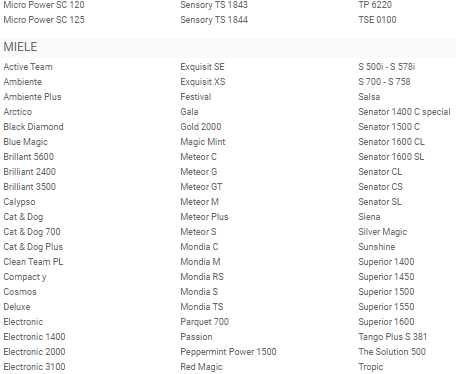Screen dimensions: 456x374
Task: Click The Solution 500 link
Action: [x=392, y=352]
